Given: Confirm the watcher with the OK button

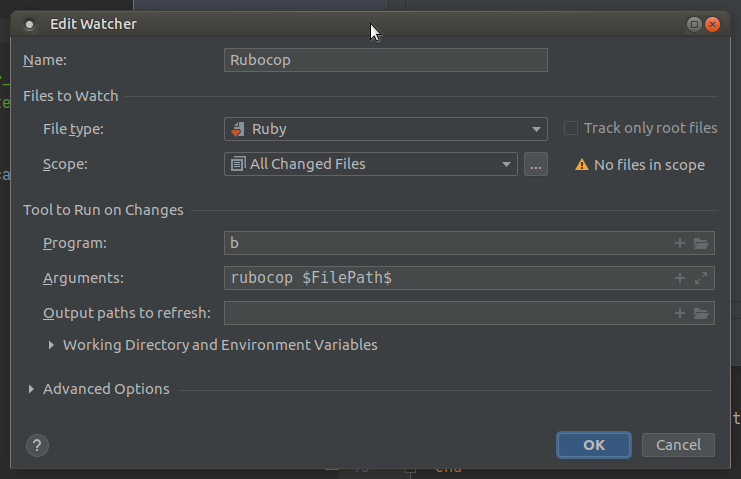Looking at the screenshot, I should coord(594,445).
